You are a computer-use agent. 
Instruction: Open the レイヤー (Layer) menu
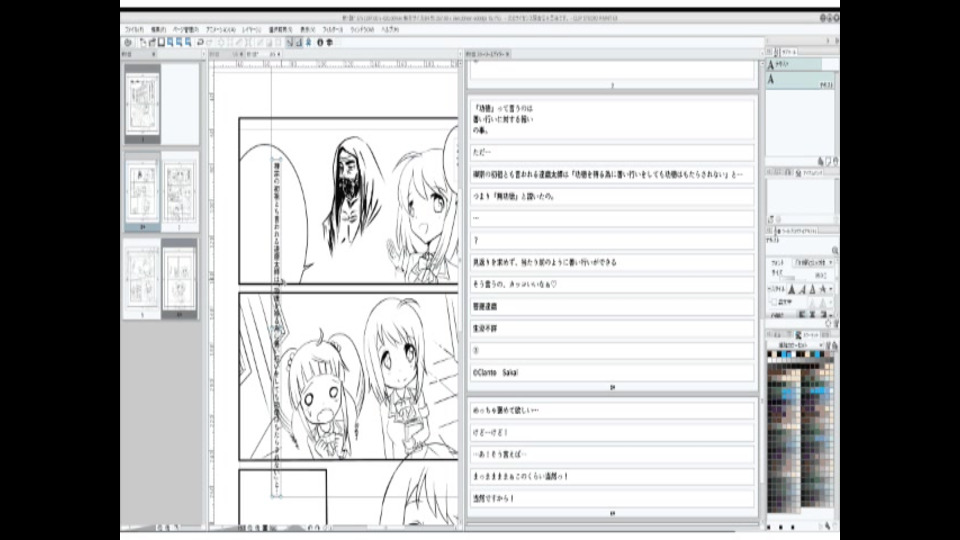(x=251, y=29)
